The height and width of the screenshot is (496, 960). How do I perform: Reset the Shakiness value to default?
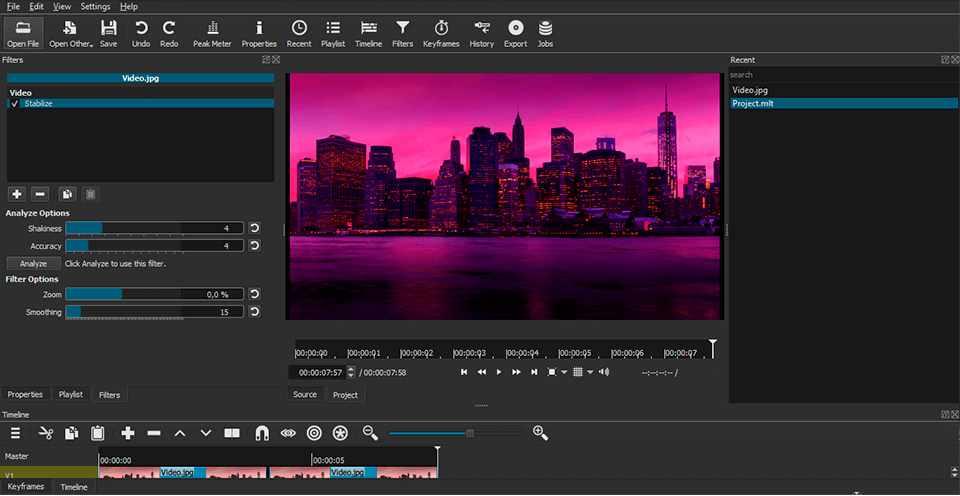(x=254, y=228)
